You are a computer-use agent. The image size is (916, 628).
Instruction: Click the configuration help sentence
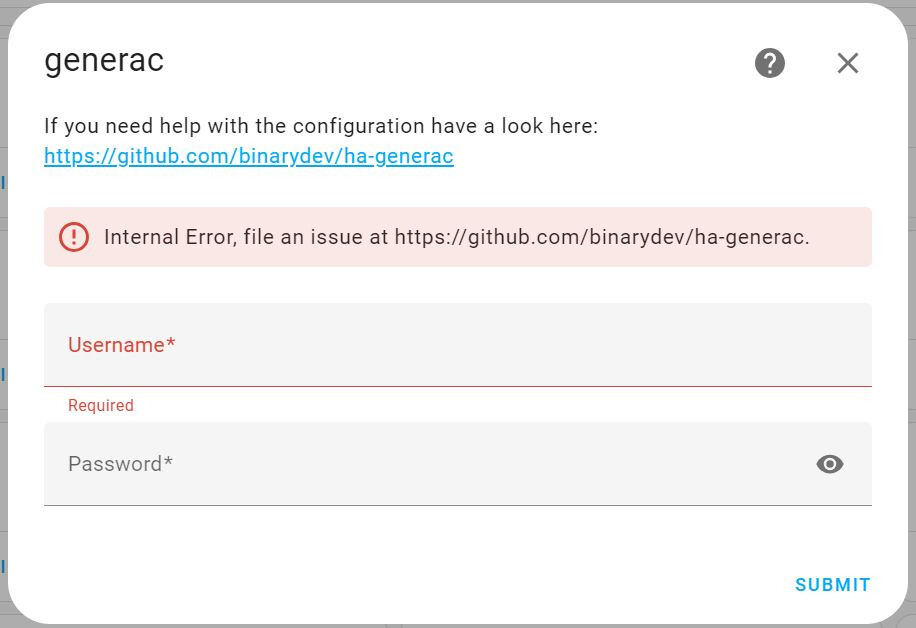point(320,127)
